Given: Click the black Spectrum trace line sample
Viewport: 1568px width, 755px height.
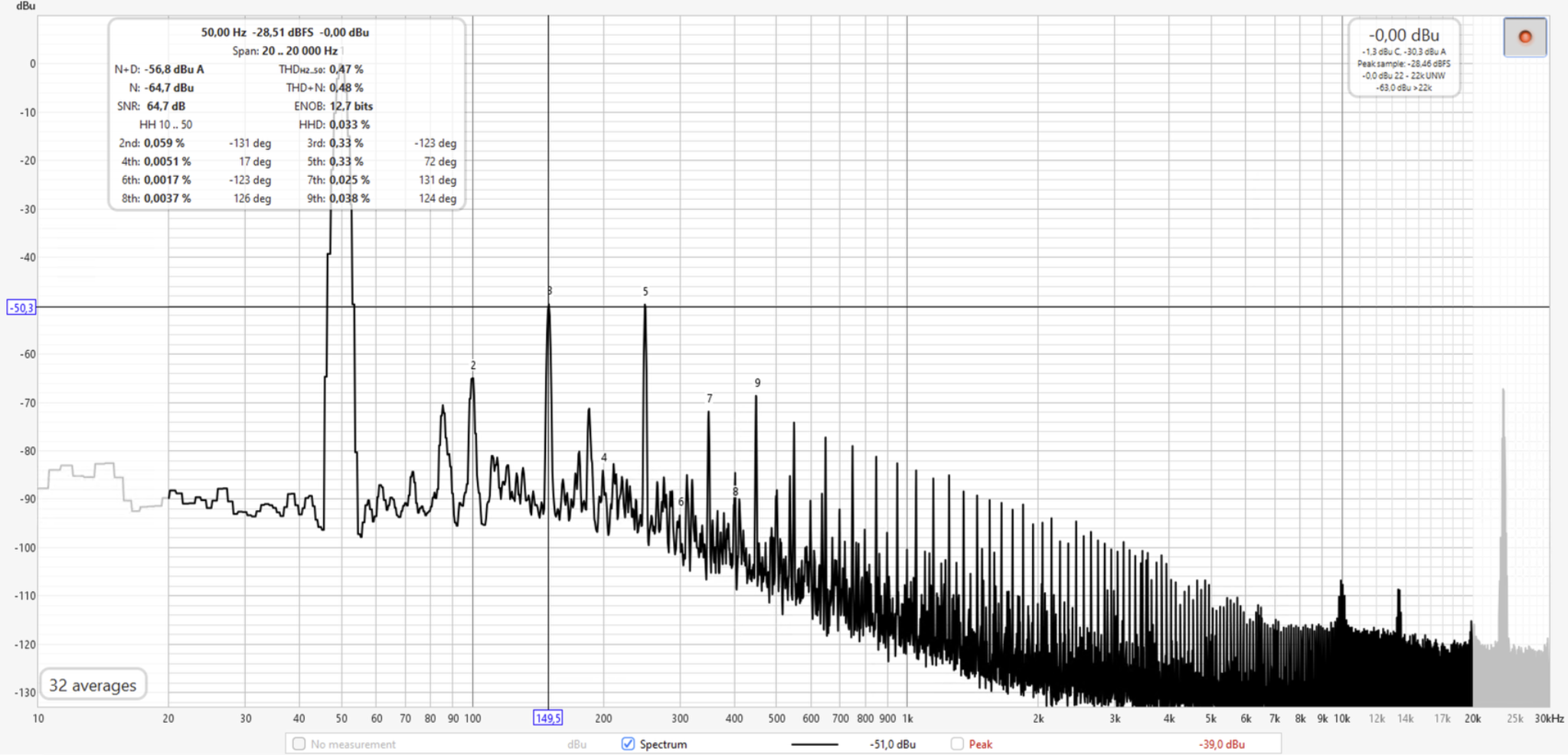Looking at the screenshot, I should point(814,744).
